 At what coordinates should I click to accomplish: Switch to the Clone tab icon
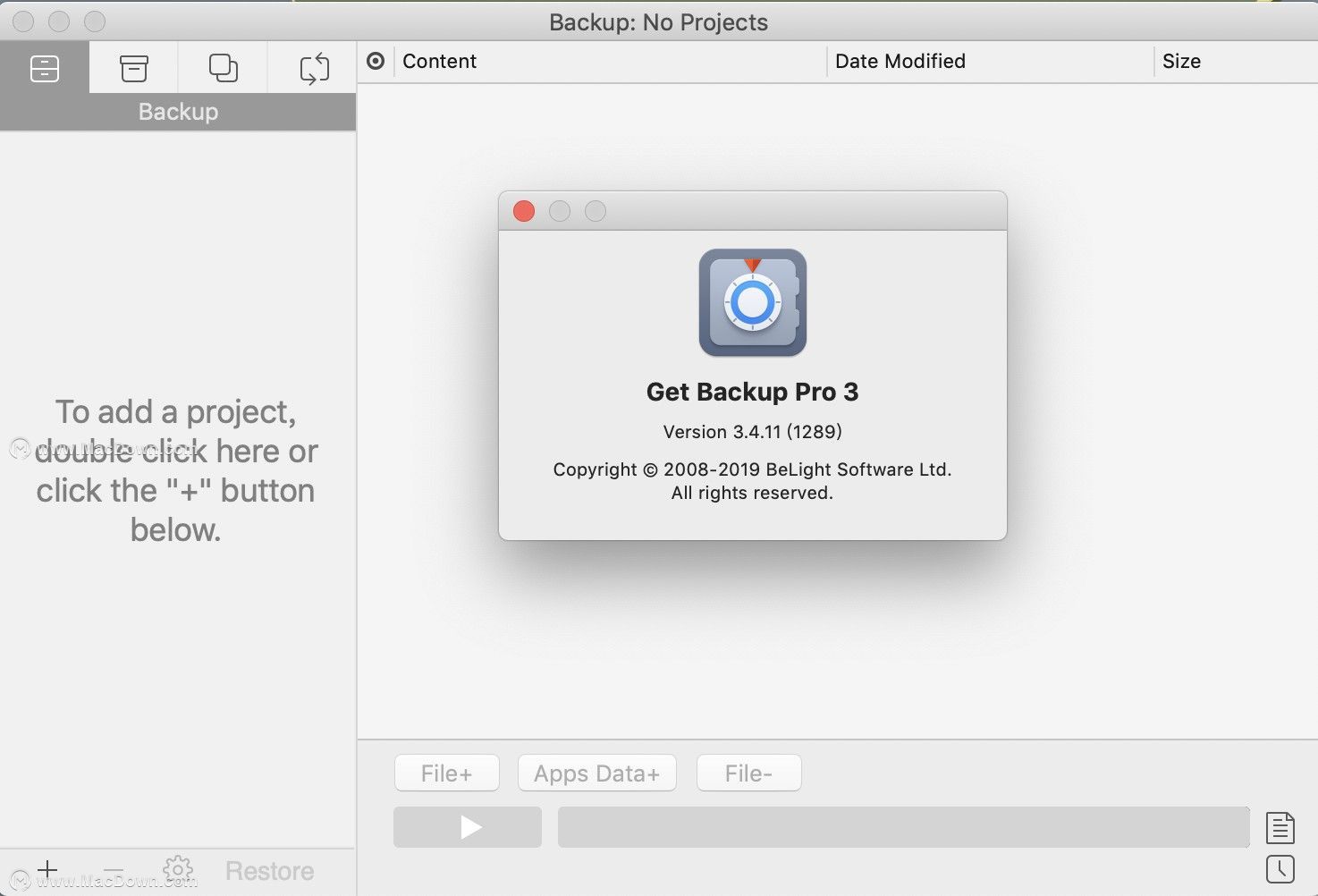coord(223,68)
